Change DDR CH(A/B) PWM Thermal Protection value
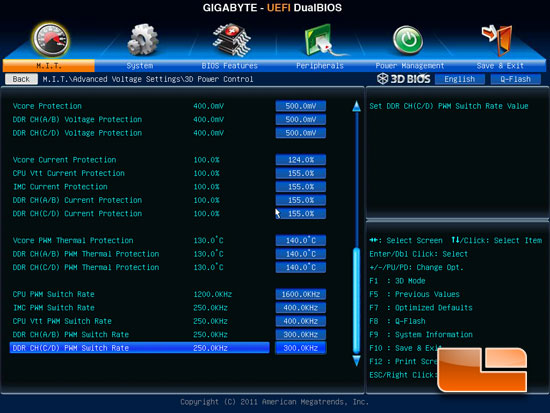Viewport: 550px width, 413px height. tap(301, 254)
